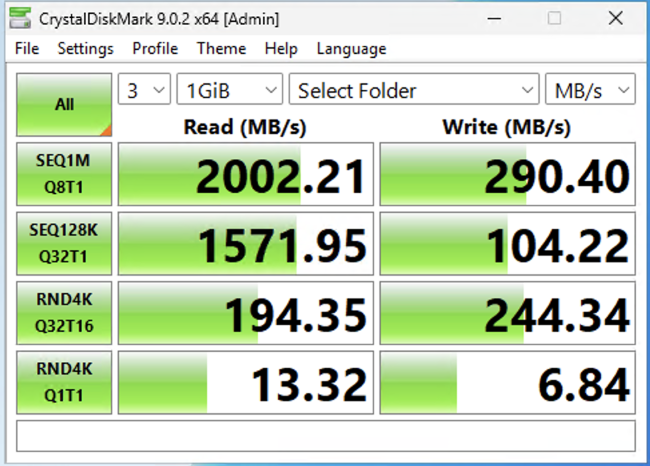650x466 pixels.
Task: Open the Theme menu
Action: tap(221, 49)
